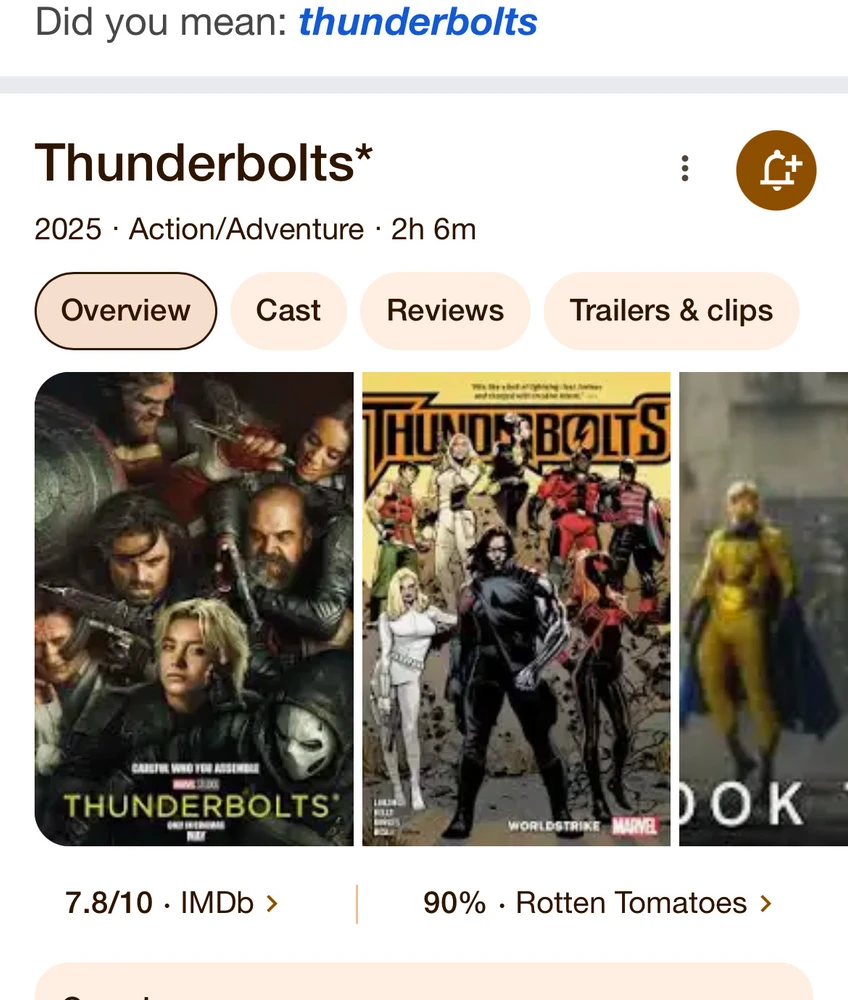Select the Overview tab

[x=126, y=310]
